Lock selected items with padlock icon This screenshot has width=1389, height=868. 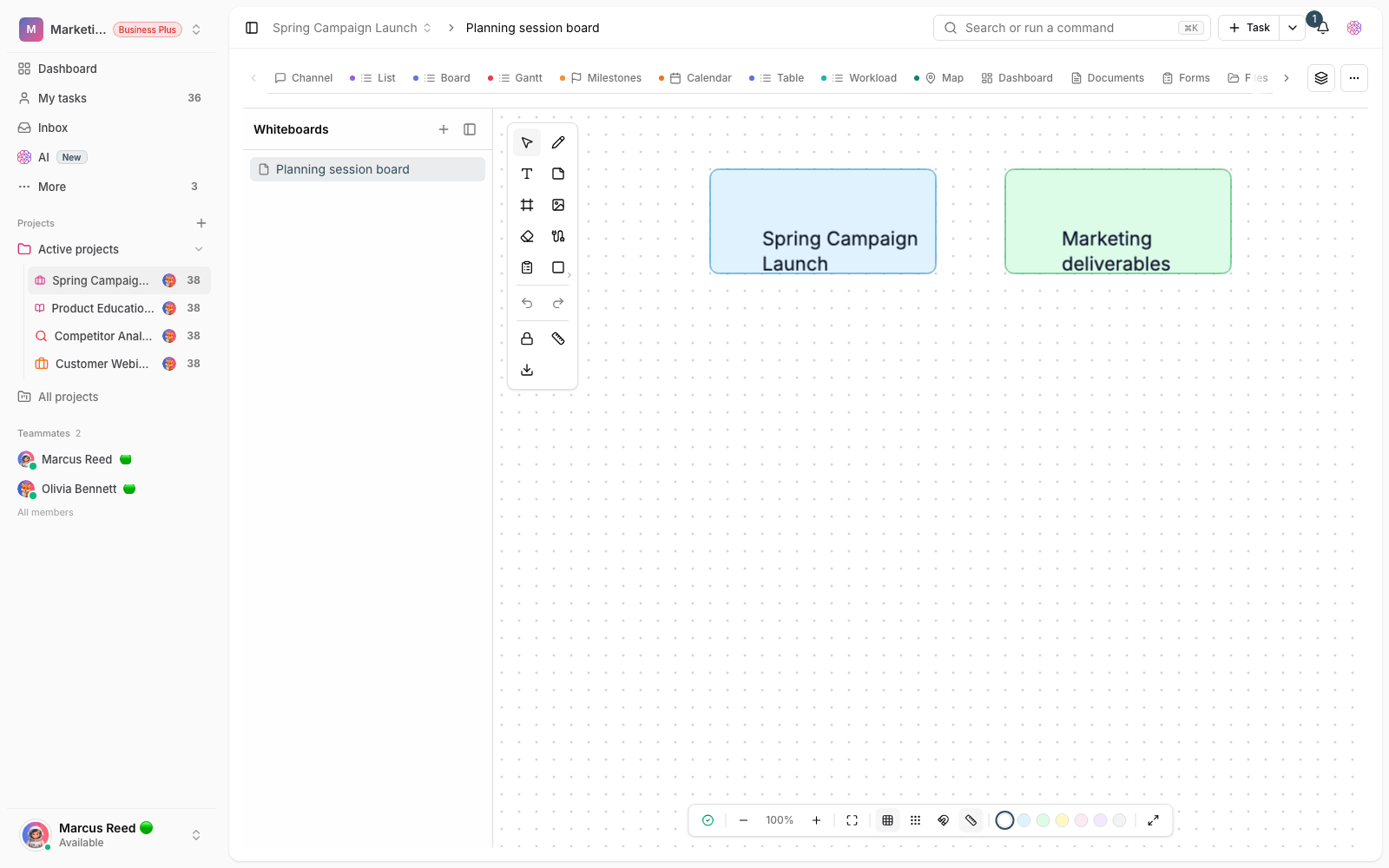[x=527, y=339]
